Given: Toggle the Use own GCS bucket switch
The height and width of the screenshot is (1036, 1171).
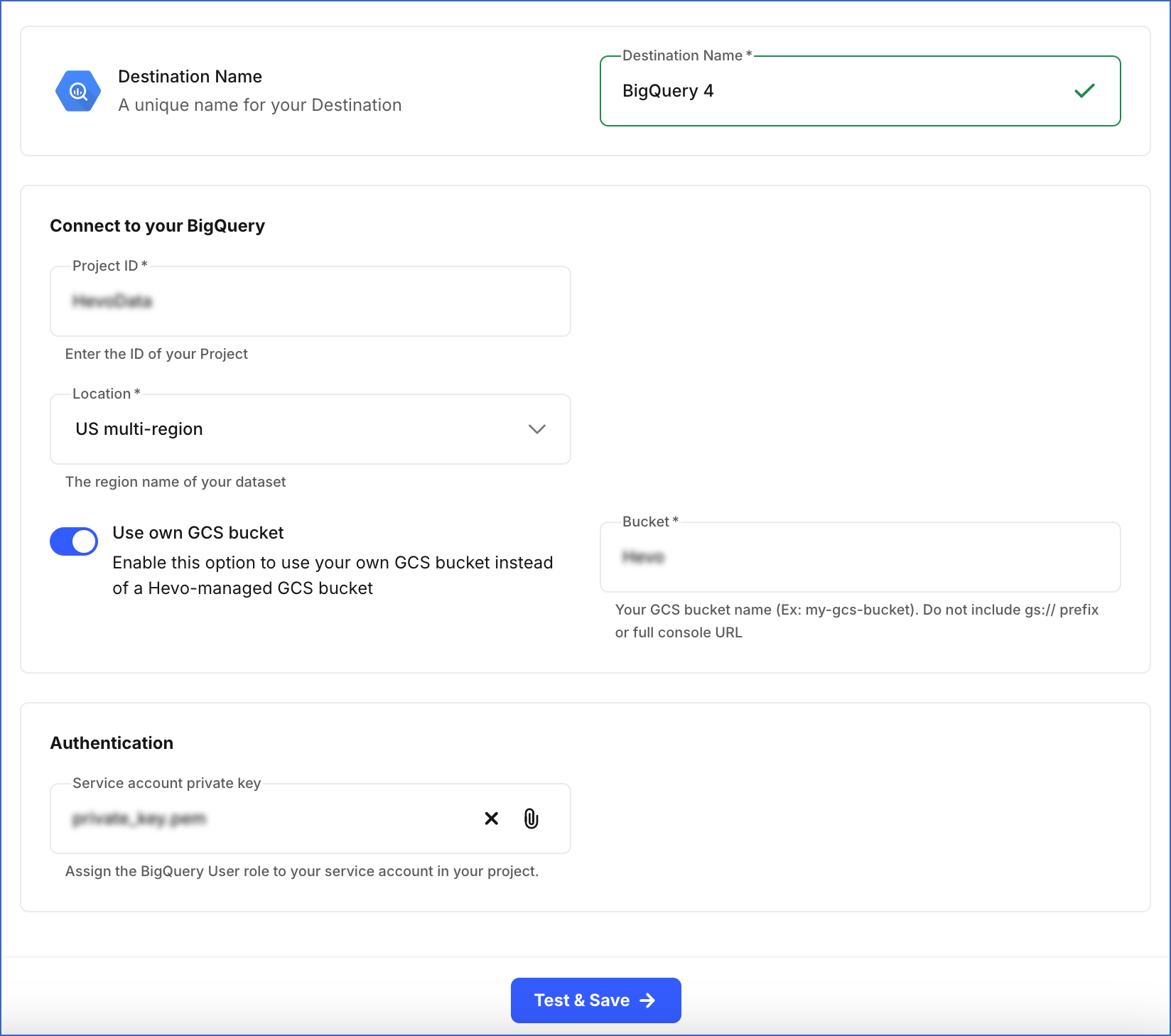Looking at the screenshot, I should [74, 541].
